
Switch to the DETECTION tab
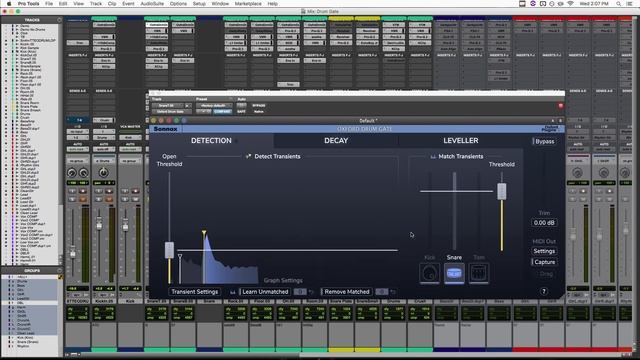[x=211, y=140]
